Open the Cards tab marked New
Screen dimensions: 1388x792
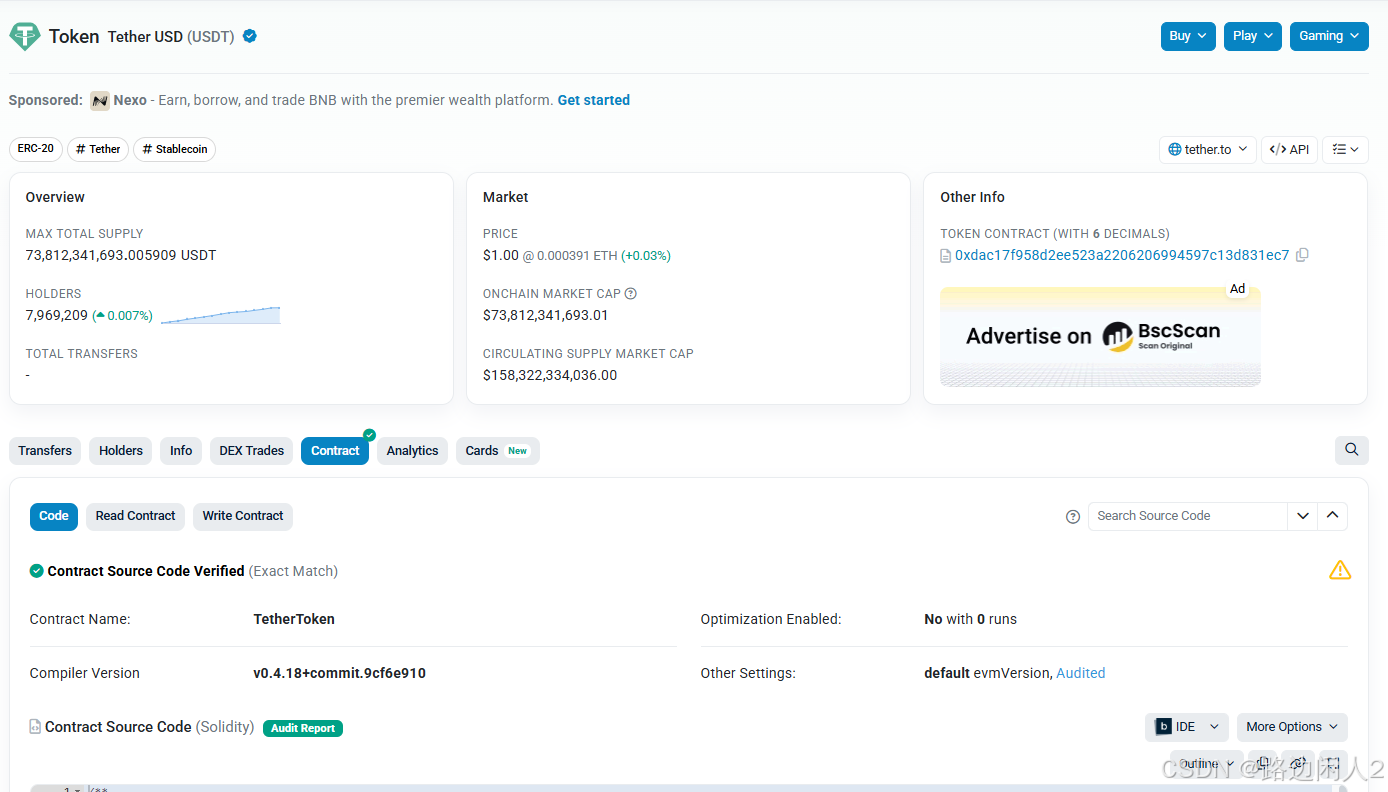497,451
